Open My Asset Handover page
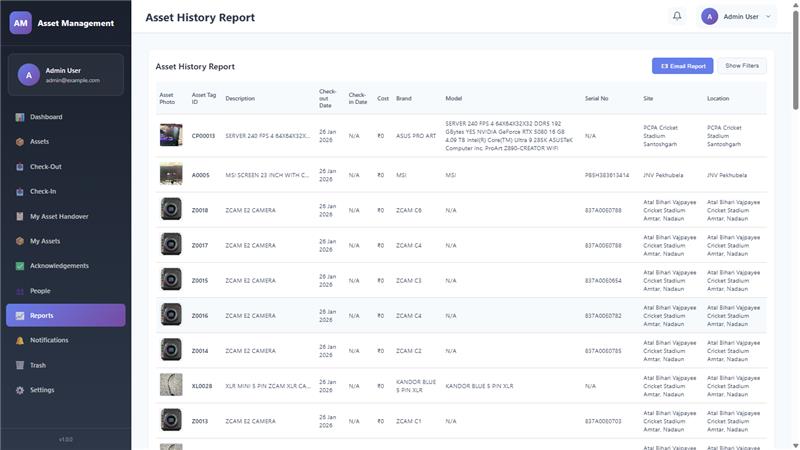Screen dimensions: 800x450 (x=65, y=216)
